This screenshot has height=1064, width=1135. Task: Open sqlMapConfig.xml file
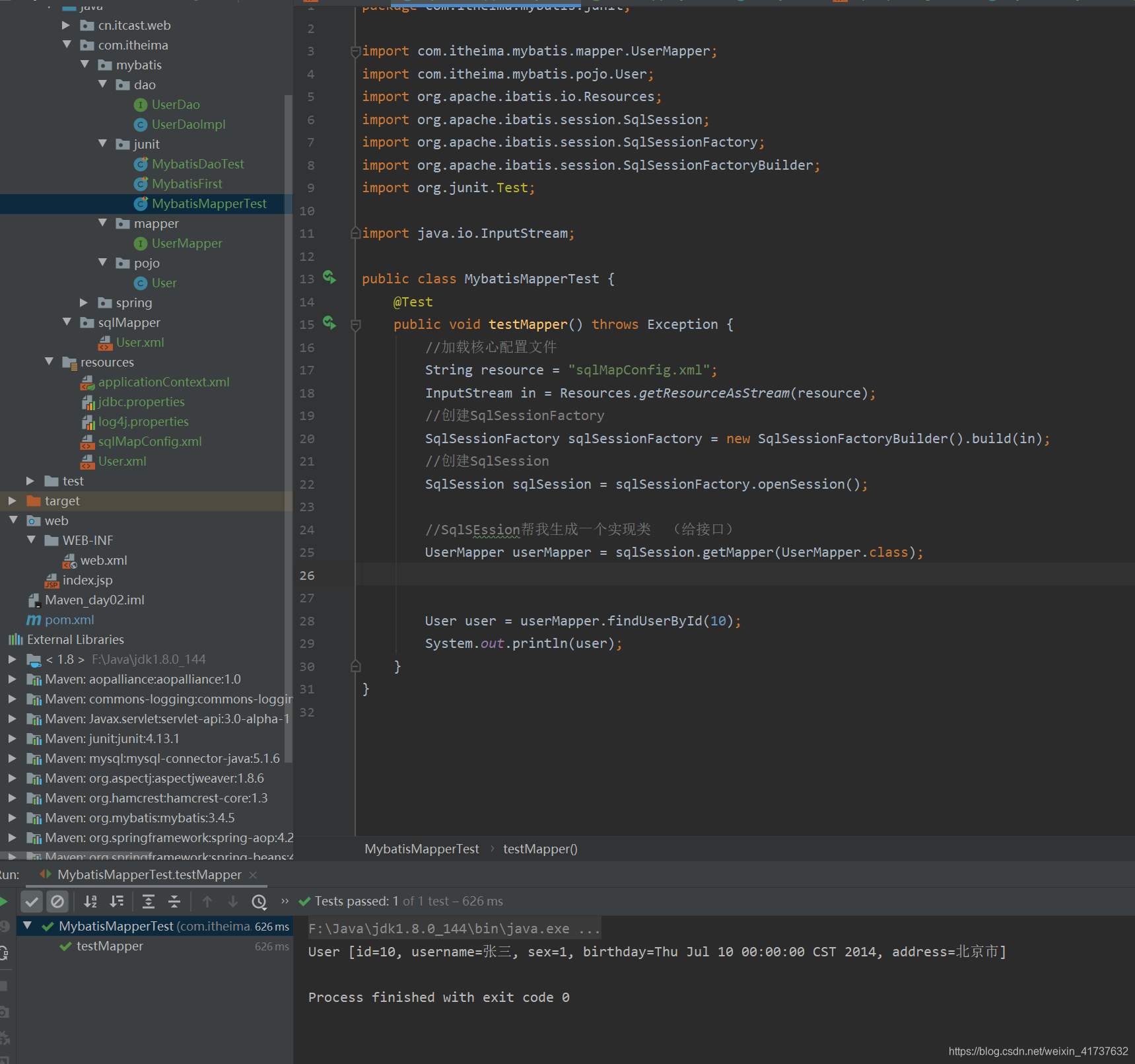[149, 441]
